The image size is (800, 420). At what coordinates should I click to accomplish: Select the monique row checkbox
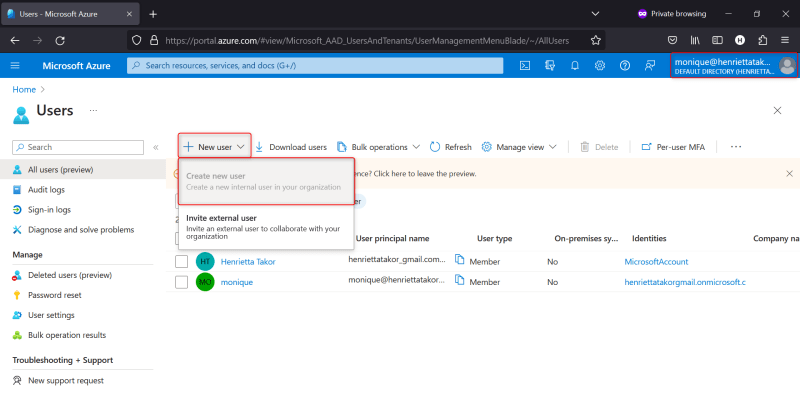(x=181, y=282)
